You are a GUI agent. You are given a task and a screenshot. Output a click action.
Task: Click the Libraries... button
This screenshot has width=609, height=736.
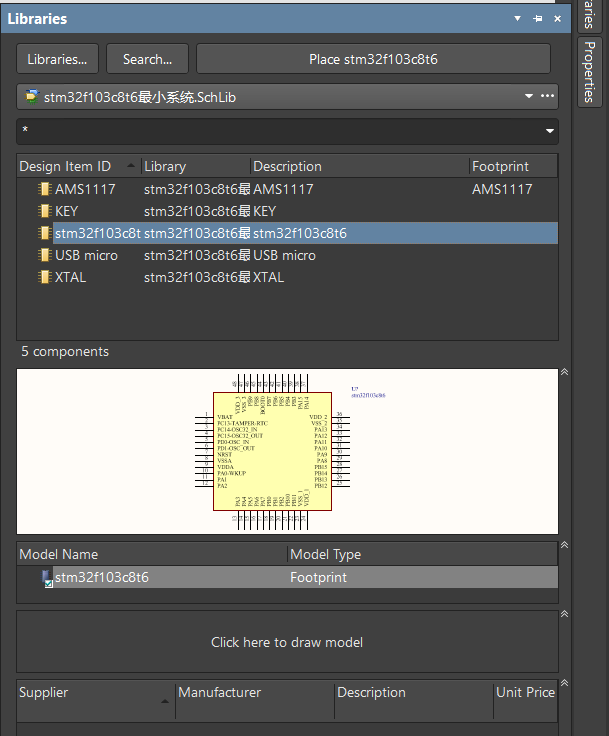(57, 59)
